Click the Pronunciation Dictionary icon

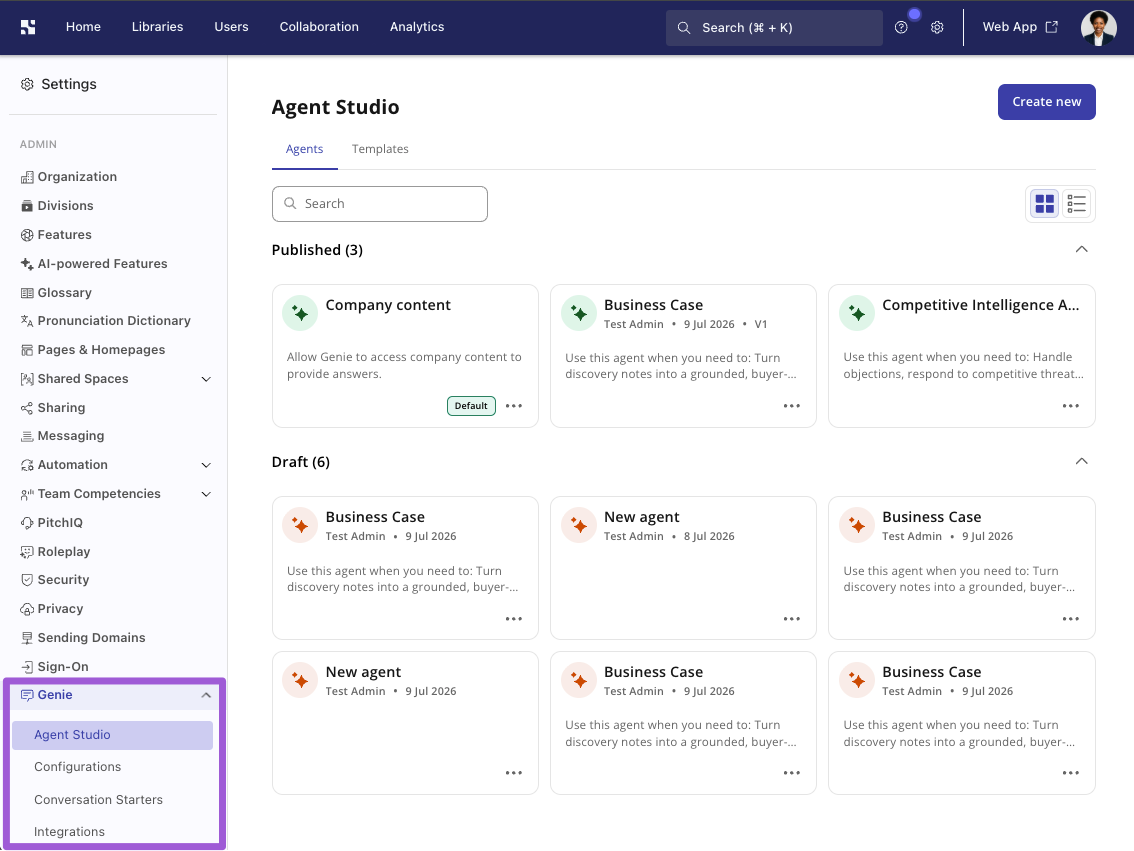point(27,321)
